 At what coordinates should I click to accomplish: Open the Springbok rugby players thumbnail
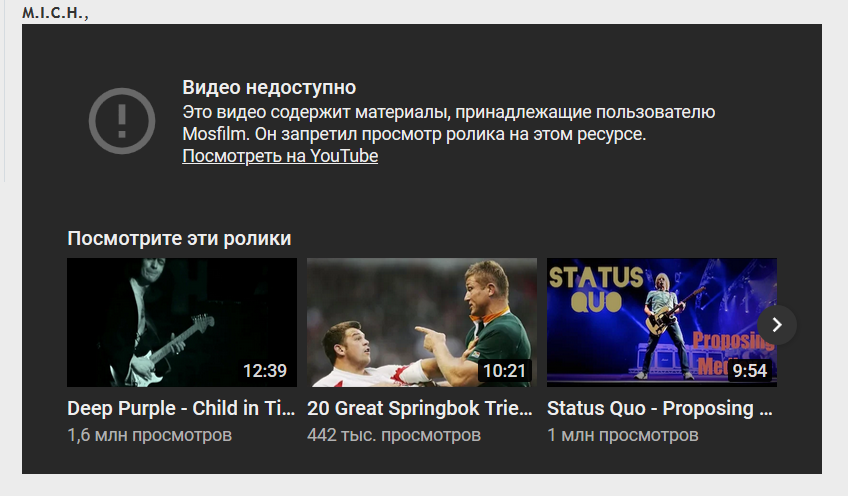tap(422, 322)
